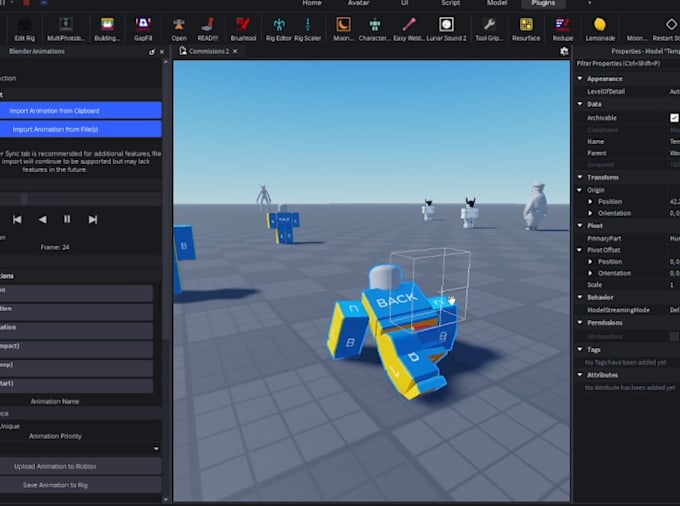Click the Scale property value field

click(674, 285)
